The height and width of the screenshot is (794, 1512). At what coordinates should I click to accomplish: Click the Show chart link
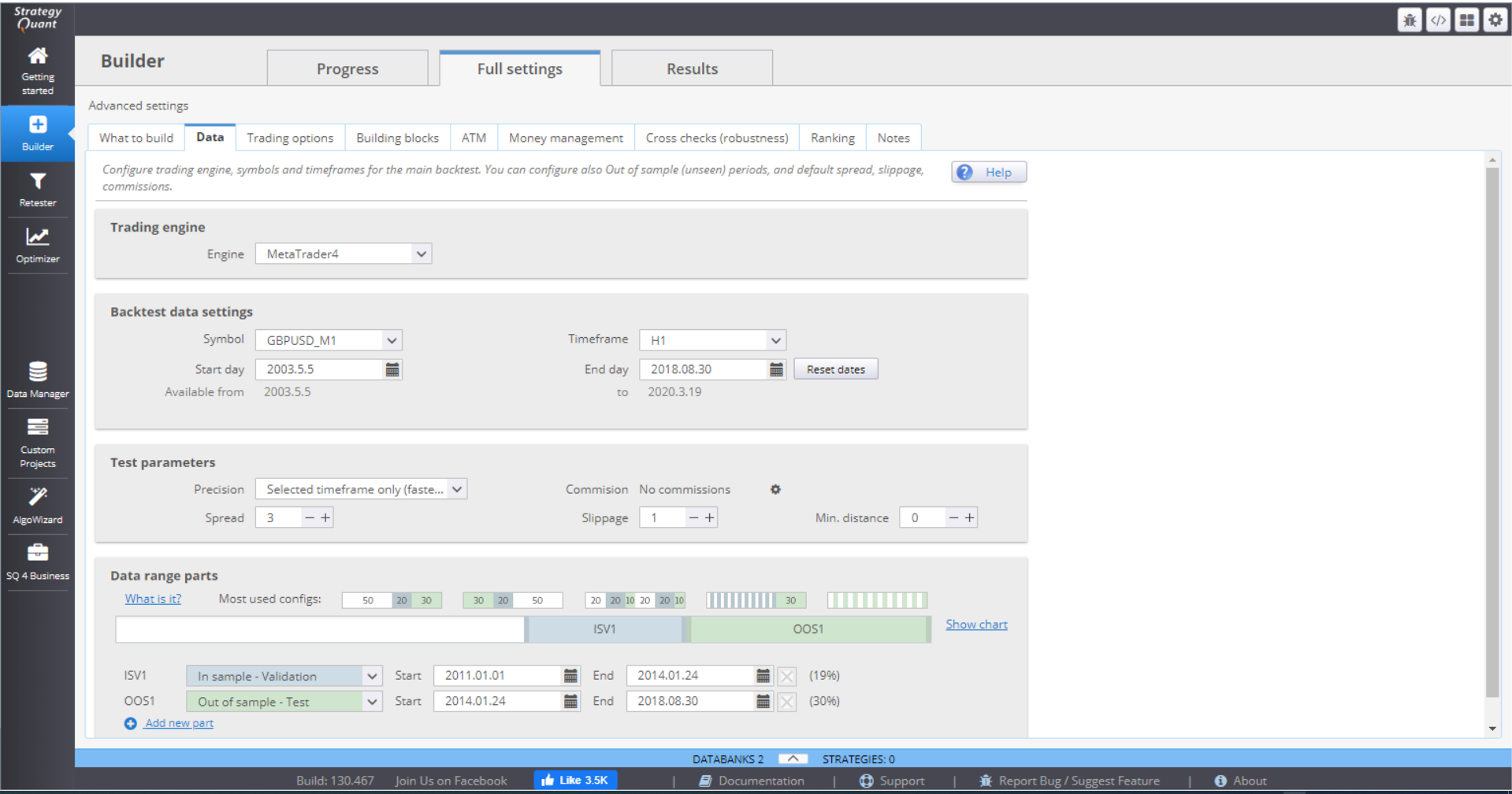tap(976, 625)
